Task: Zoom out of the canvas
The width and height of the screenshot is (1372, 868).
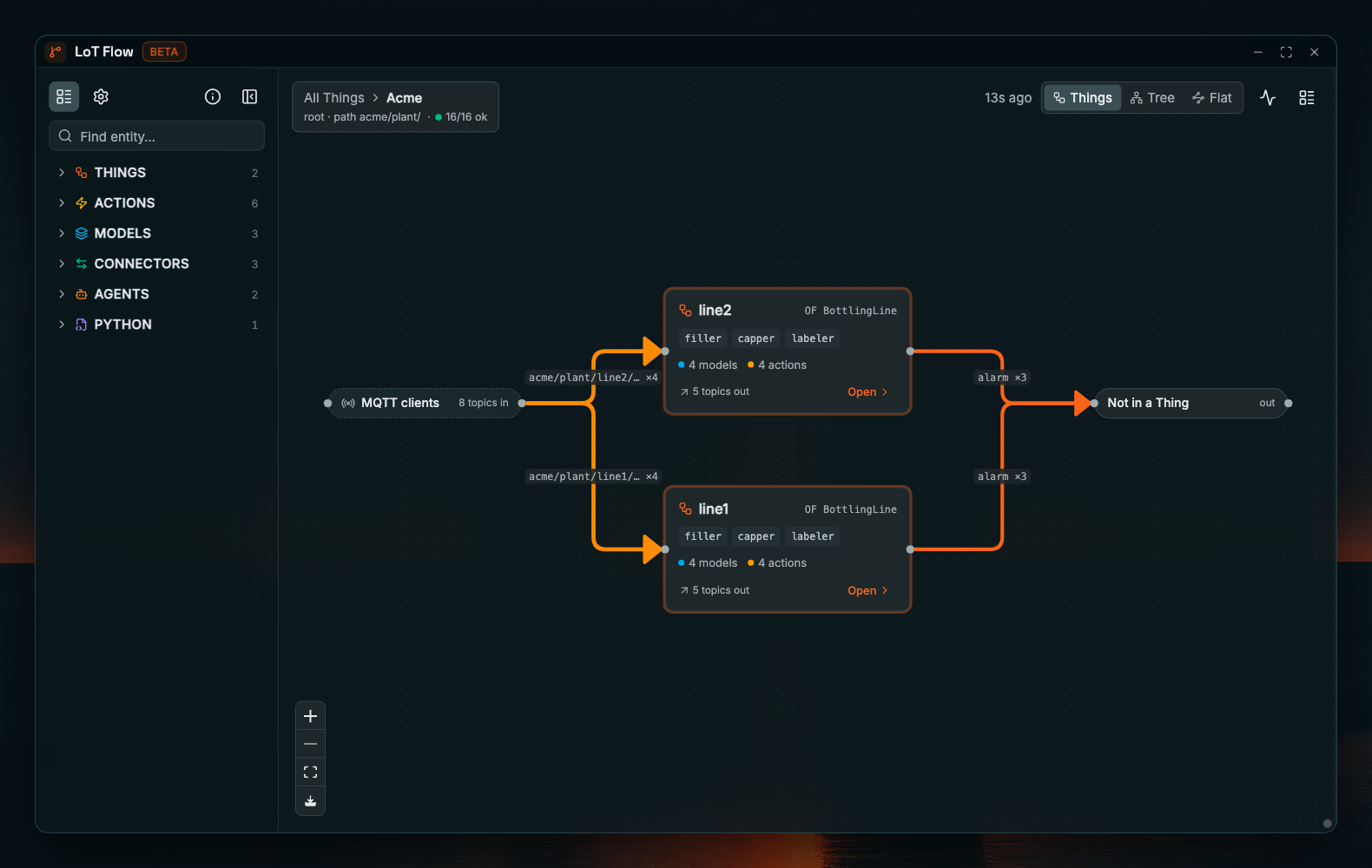Action: 310,744
